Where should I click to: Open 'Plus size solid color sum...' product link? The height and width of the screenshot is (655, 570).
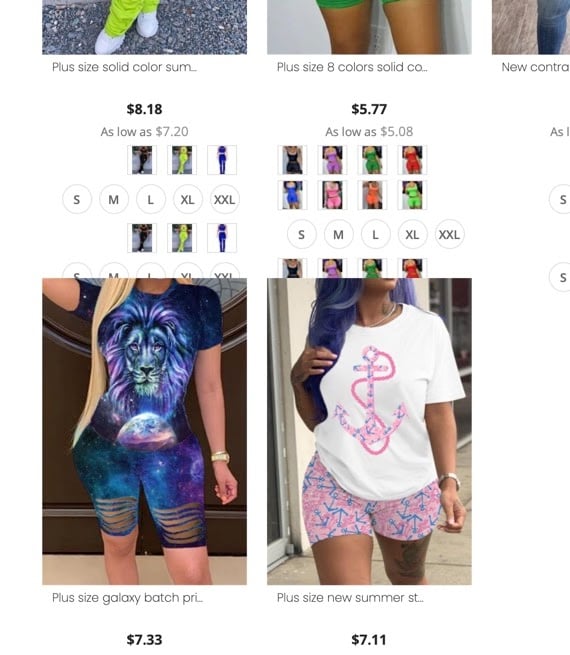(124, 67)
